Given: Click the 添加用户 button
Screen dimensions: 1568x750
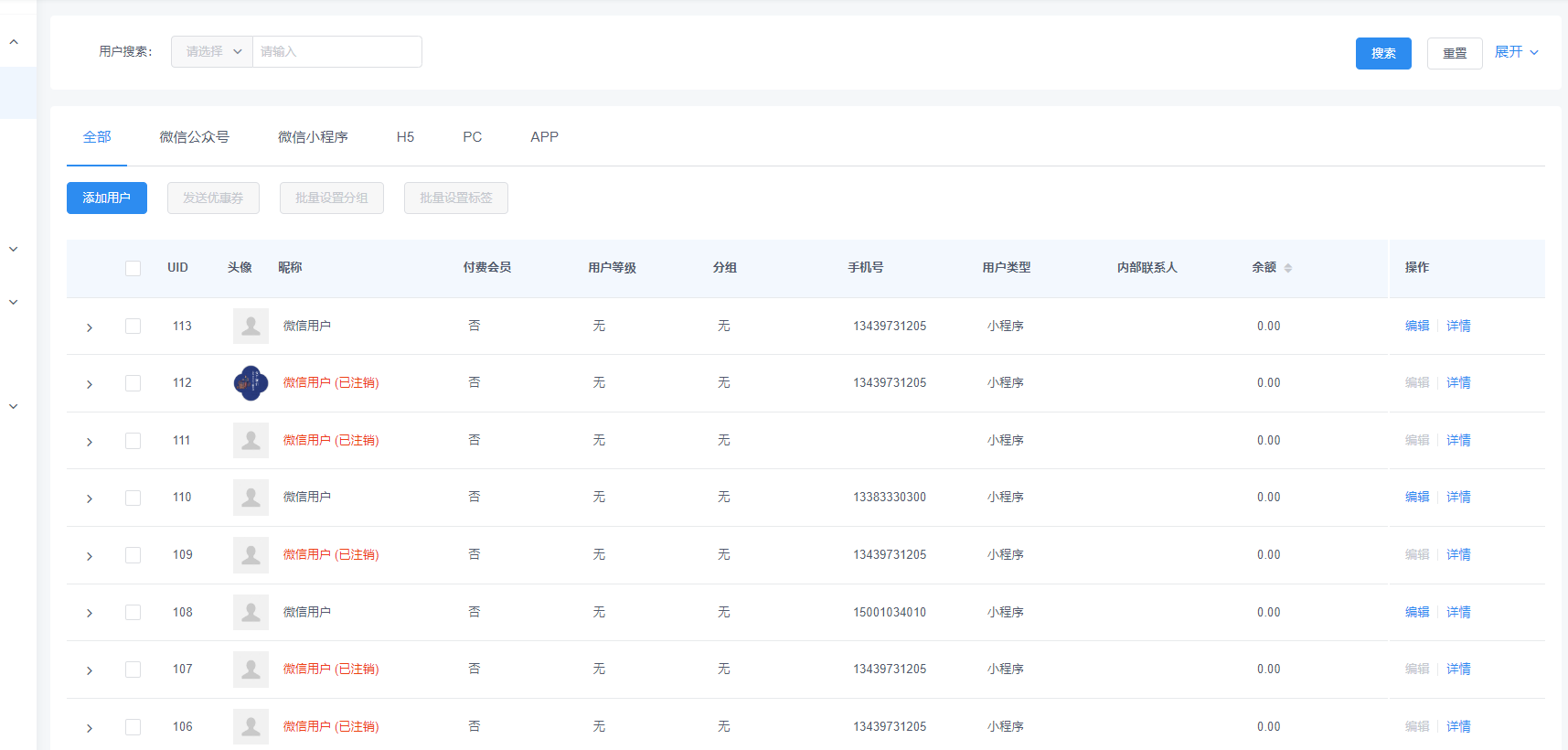Looking at the screenshot, I should pos(107,198).
